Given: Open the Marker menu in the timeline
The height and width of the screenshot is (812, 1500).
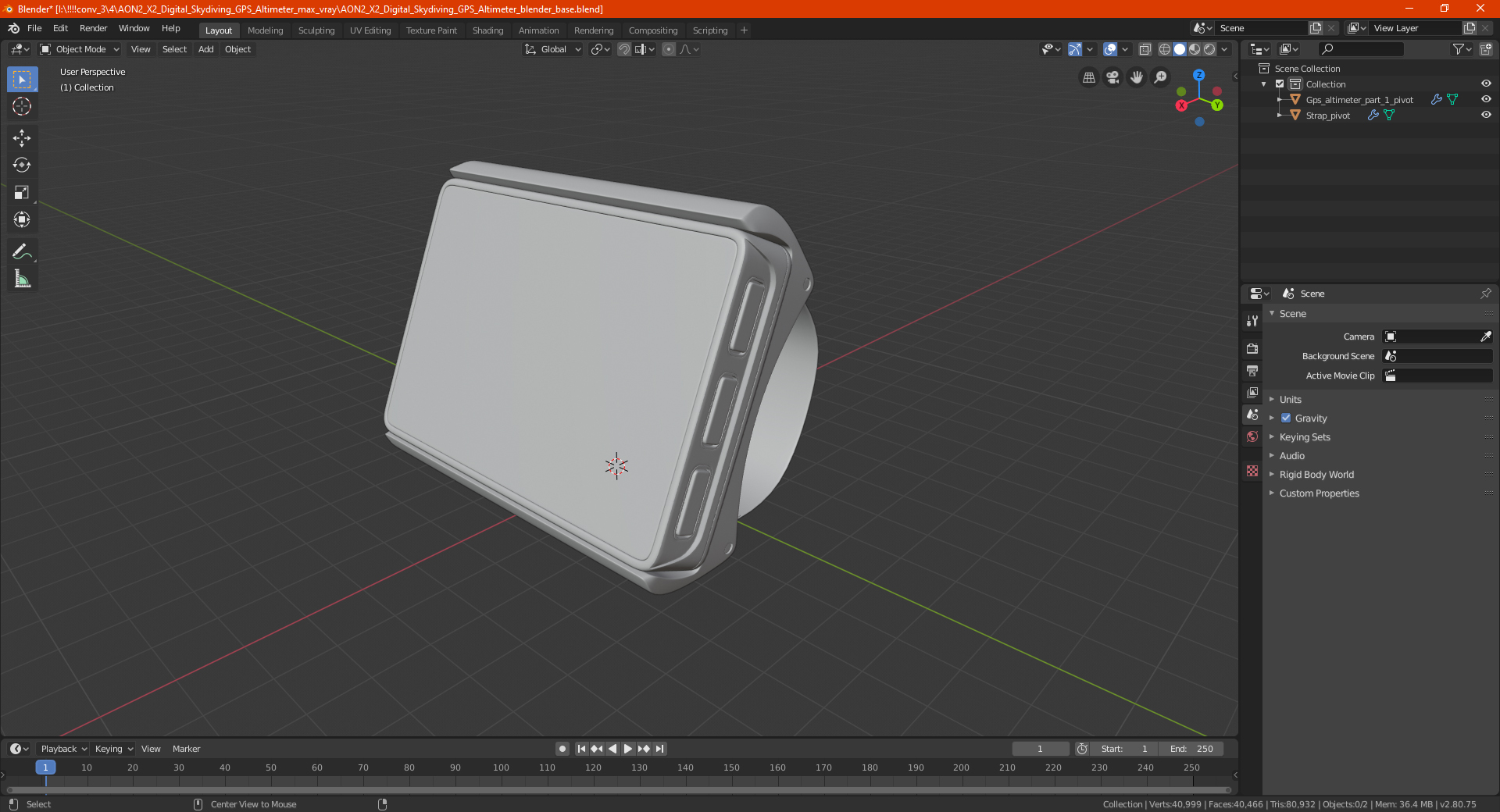Looking at the screenshot, I should click(x=186, y=749).
